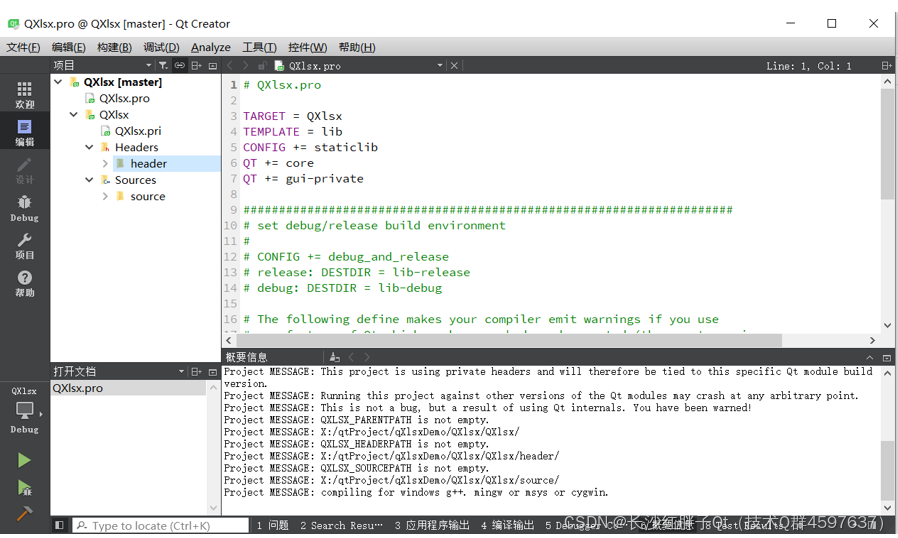Collapse the Headers node
This screenshot has height=538, width=898.
click(x=89, y=147)
